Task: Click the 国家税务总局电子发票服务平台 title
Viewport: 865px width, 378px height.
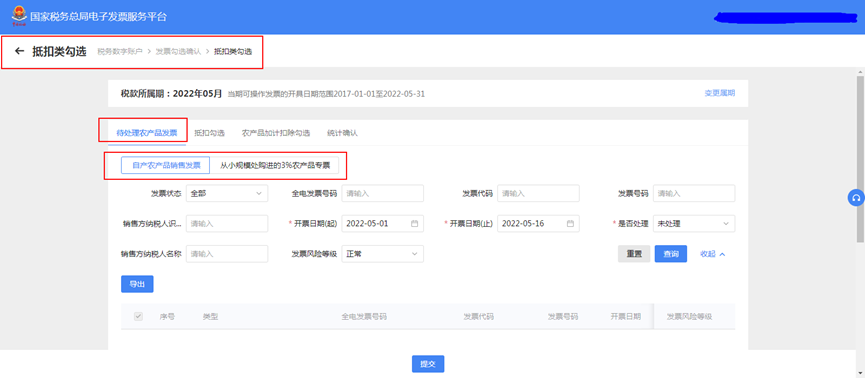Action: pyautogui.click(x=98, y=17)
